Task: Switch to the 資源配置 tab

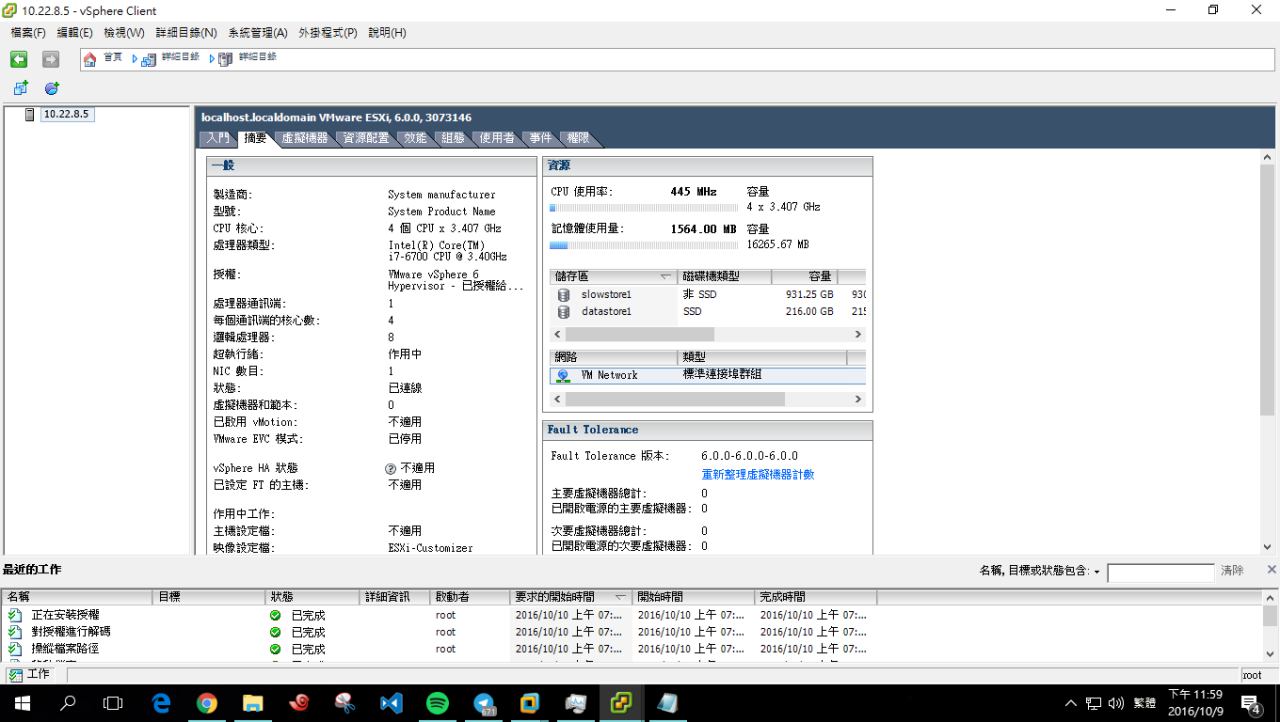Action: point(366,138)
